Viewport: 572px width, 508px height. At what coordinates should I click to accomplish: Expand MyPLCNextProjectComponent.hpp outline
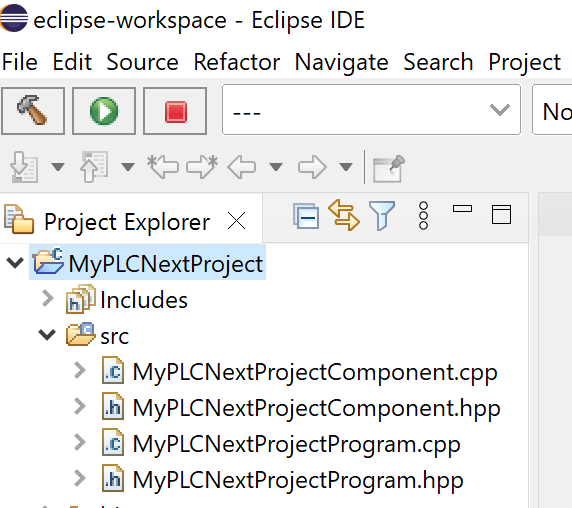click(80, 406)
